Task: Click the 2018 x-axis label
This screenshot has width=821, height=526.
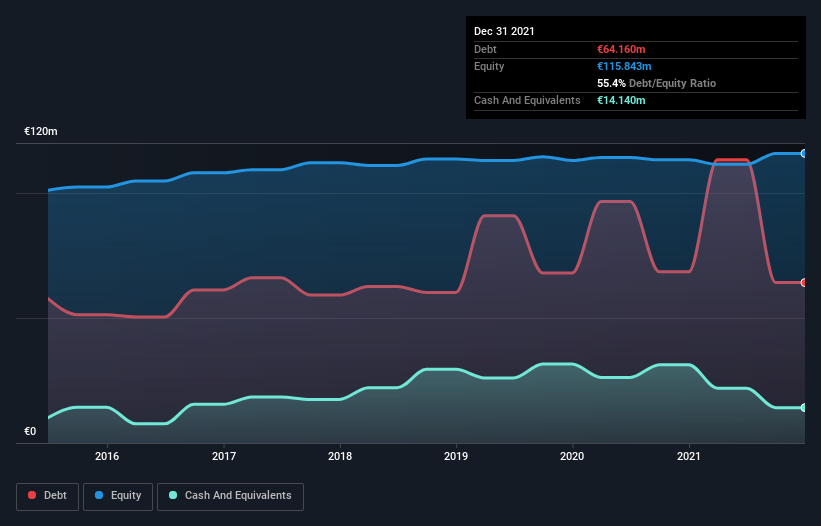Action: 340,456
